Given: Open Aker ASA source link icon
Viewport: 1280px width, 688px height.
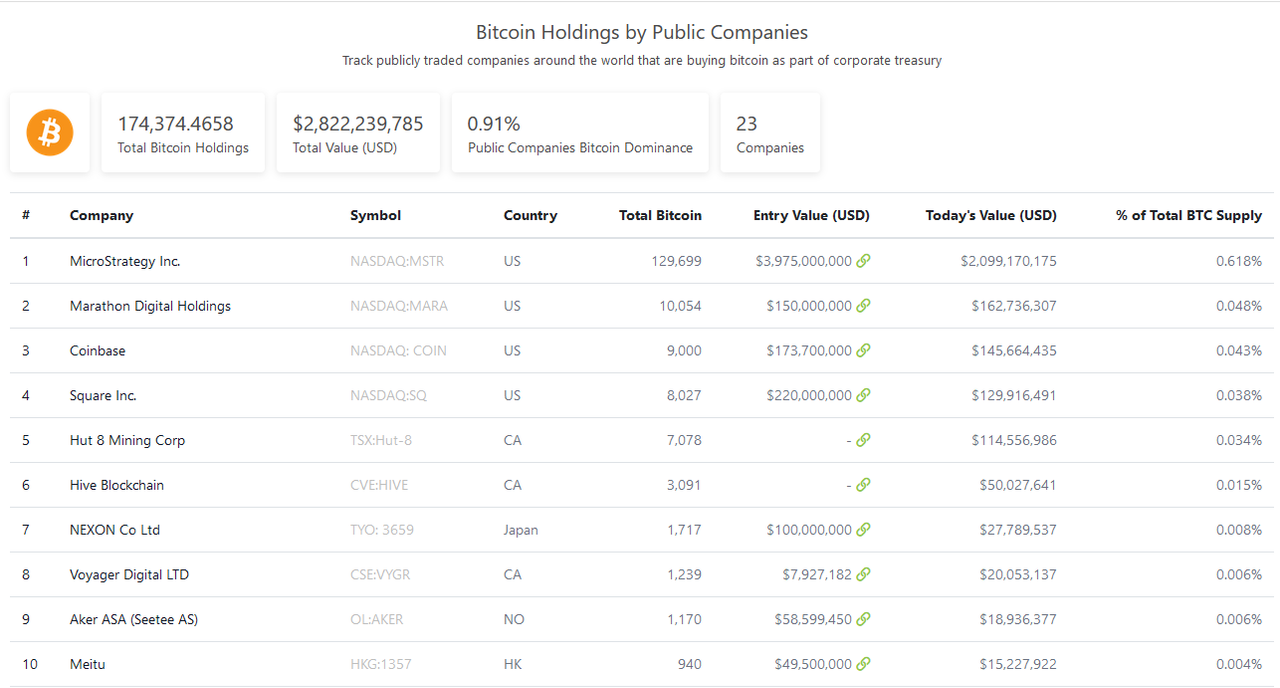Looking at the screenshot, I should 863,619.
